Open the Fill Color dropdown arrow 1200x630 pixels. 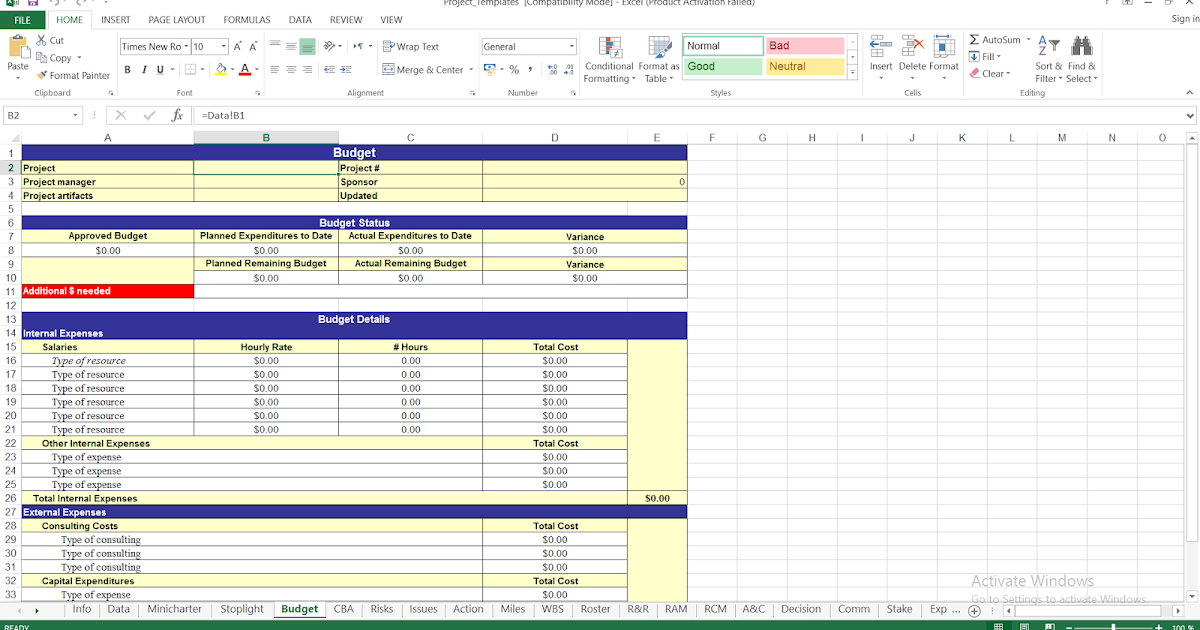tap(232, 71)
